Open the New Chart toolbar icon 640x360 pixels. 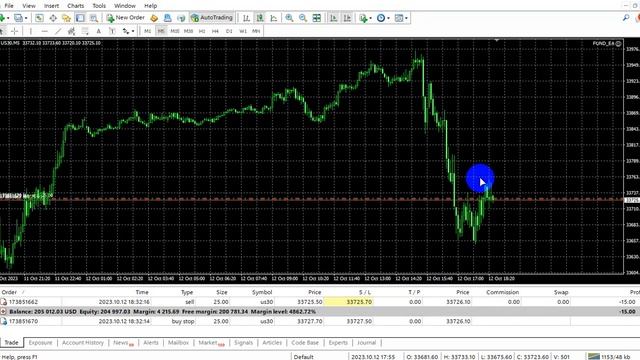click(x=2, y=18)
